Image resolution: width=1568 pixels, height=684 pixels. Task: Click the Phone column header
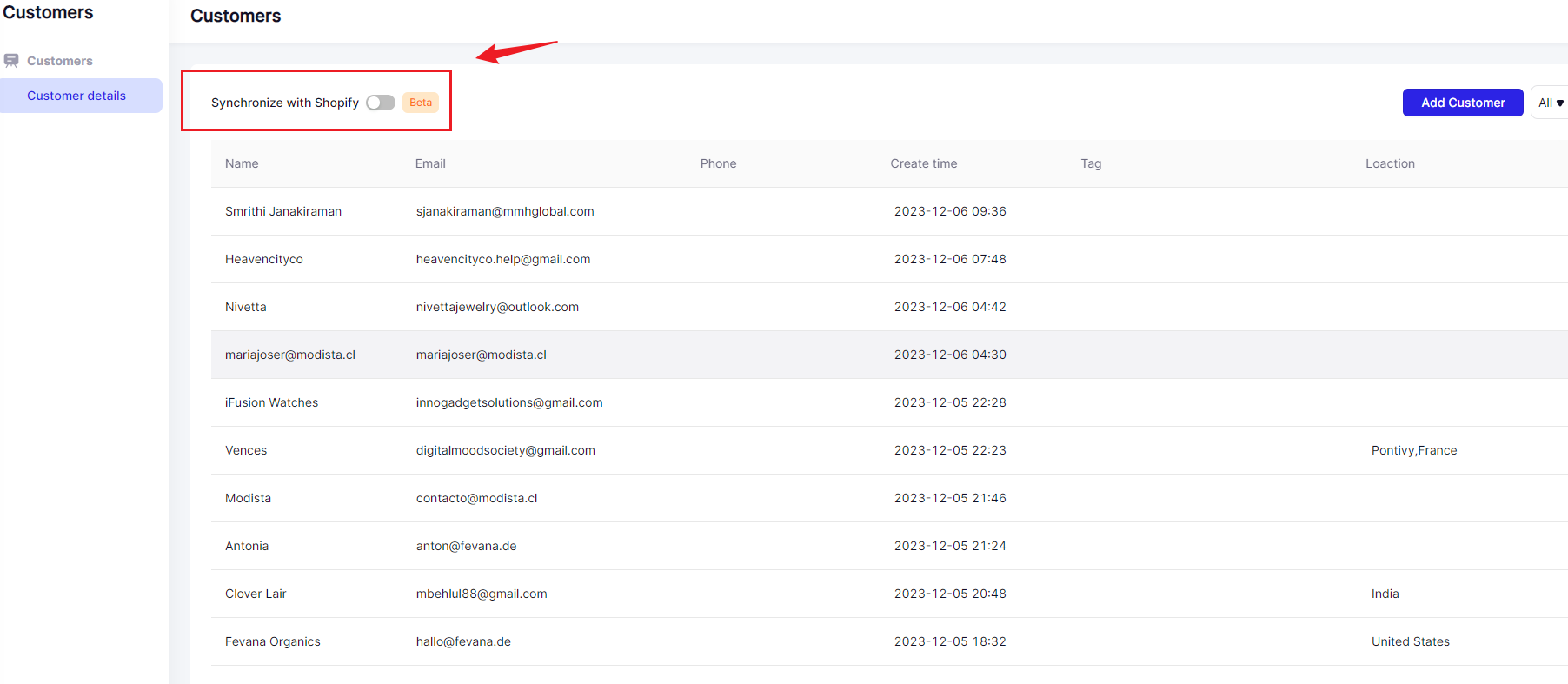tap(718, 163)
